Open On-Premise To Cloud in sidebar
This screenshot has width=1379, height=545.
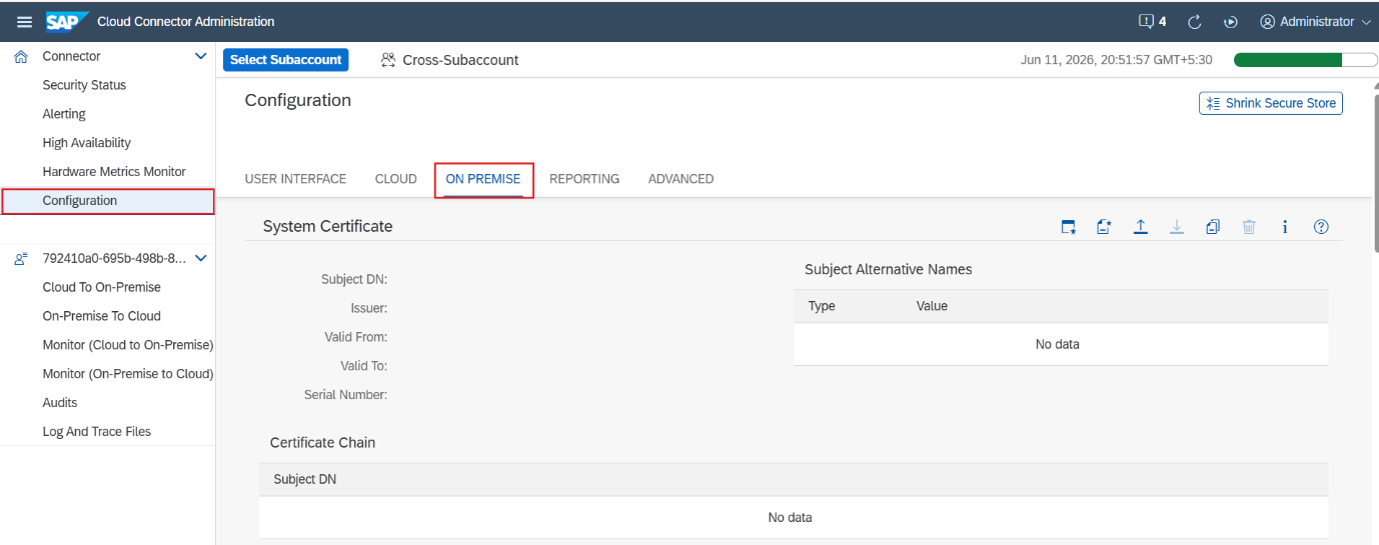101,316
